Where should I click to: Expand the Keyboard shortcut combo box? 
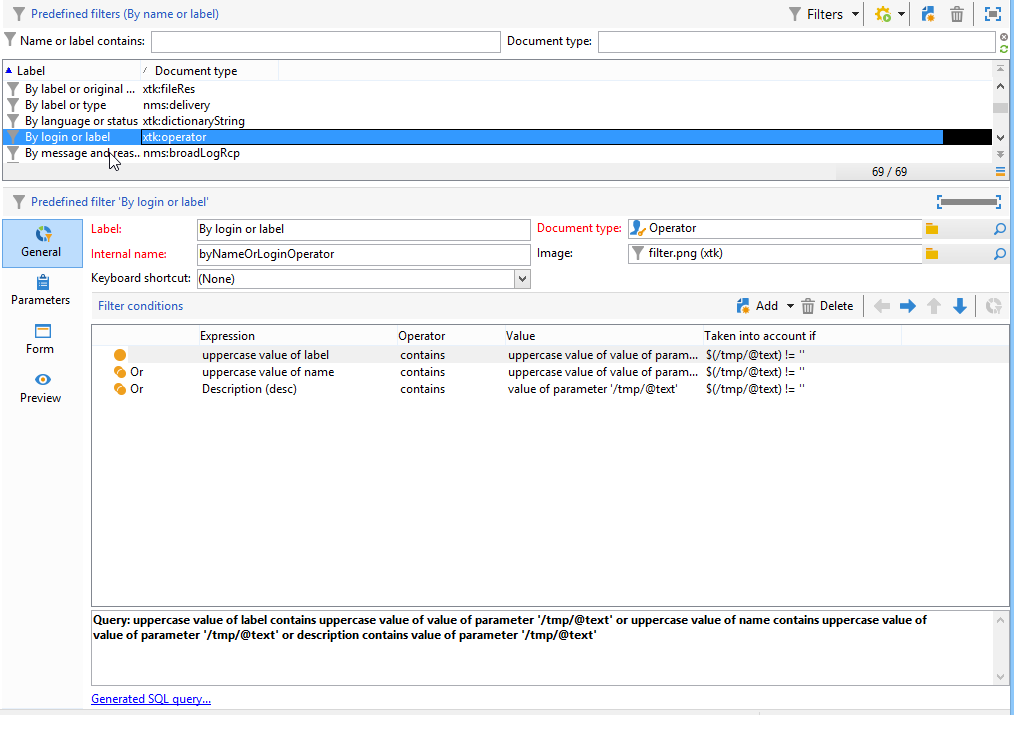522,279
